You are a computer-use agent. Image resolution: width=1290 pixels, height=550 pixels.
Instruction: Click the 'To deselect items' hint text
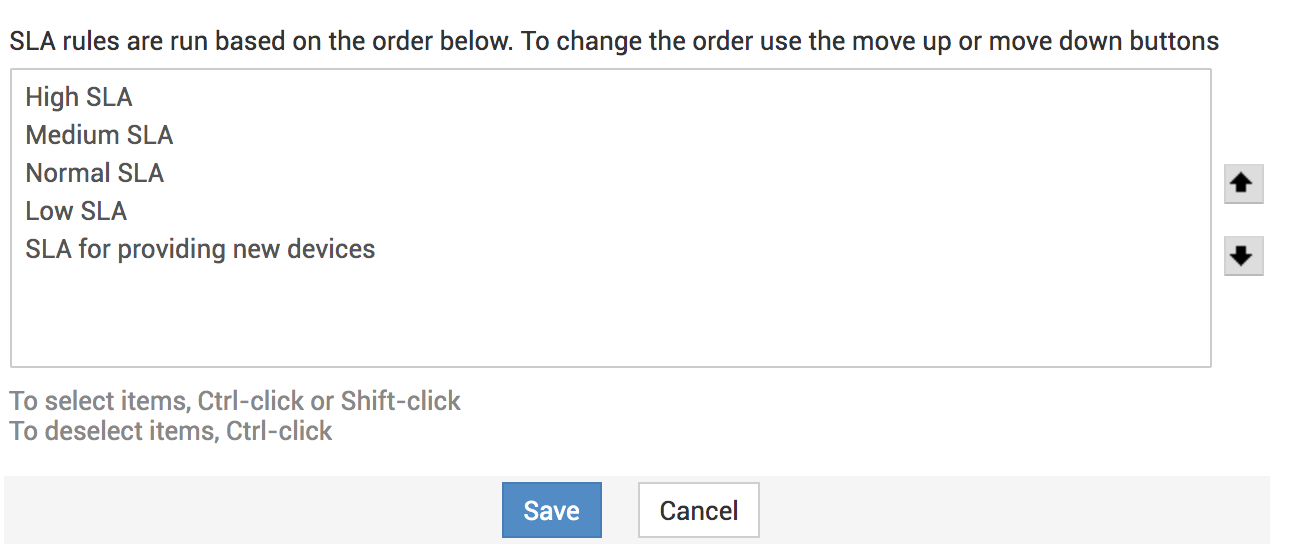pyautogui.click(x=171, y=431)
